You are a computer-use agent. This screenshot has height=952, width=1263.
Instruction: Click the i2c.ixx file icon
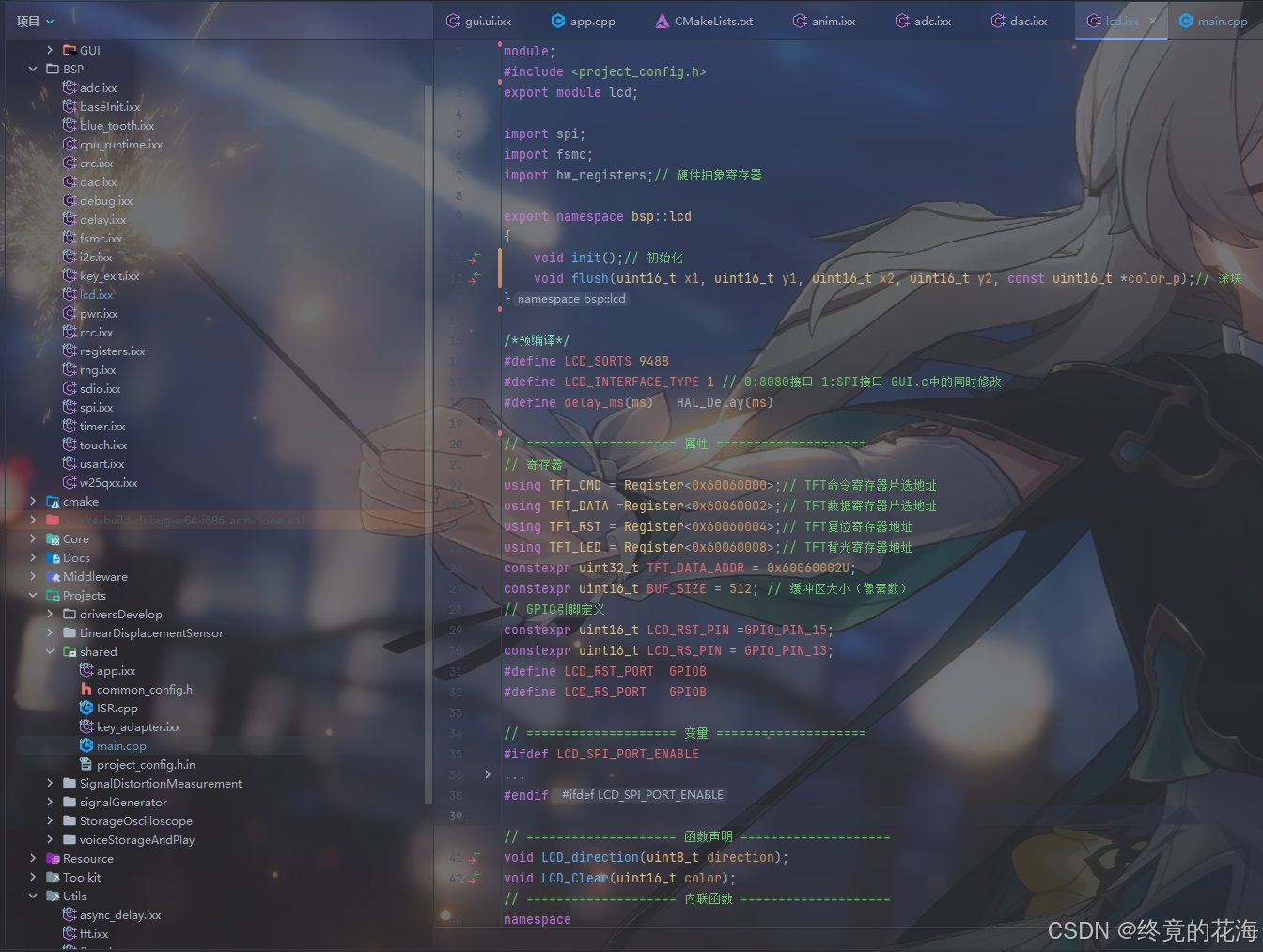tap(70, 257)
